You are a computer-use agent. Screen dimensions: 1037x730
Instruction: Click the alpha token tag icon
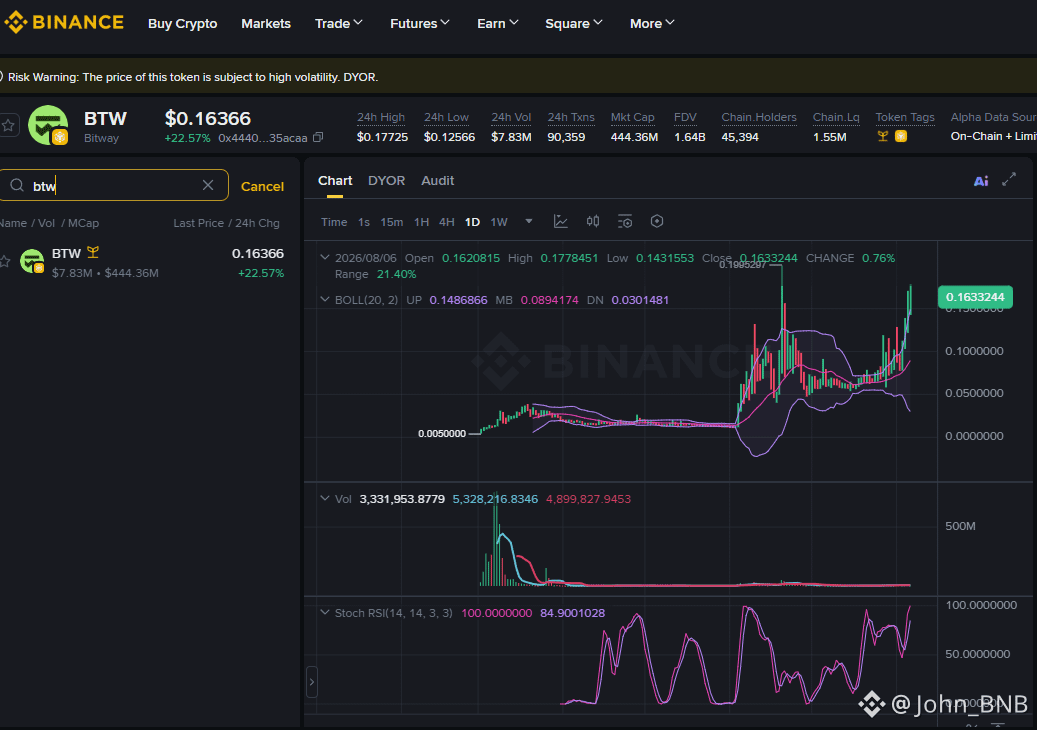[883, 136]
